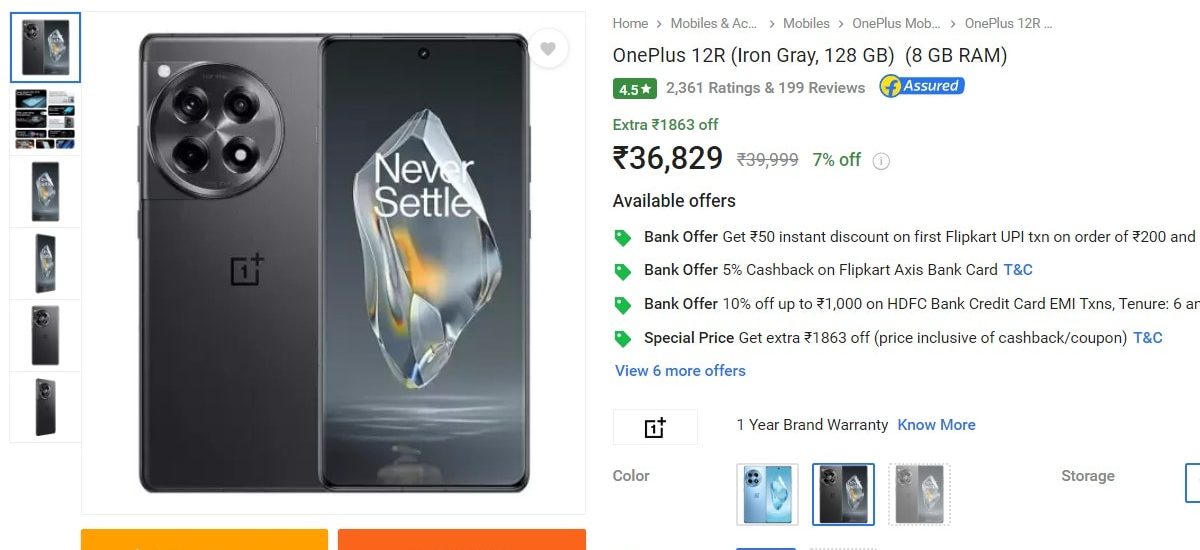The height and width of the screenshot is (550, 1200).
Task: Open the OnePlus Mob... breadcrumb link
Action: pyautogui.click(x=895, y=23)
